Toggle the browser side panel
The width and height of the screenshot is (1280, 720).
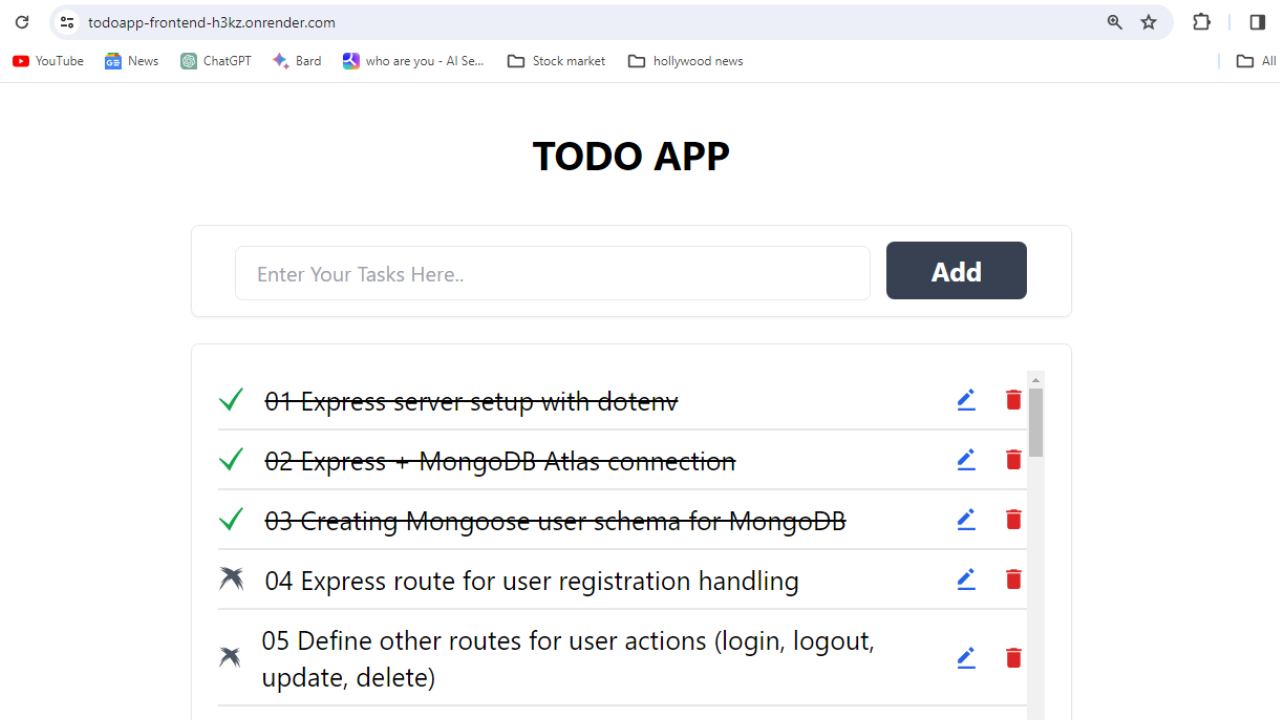(x=1258, y=22)
